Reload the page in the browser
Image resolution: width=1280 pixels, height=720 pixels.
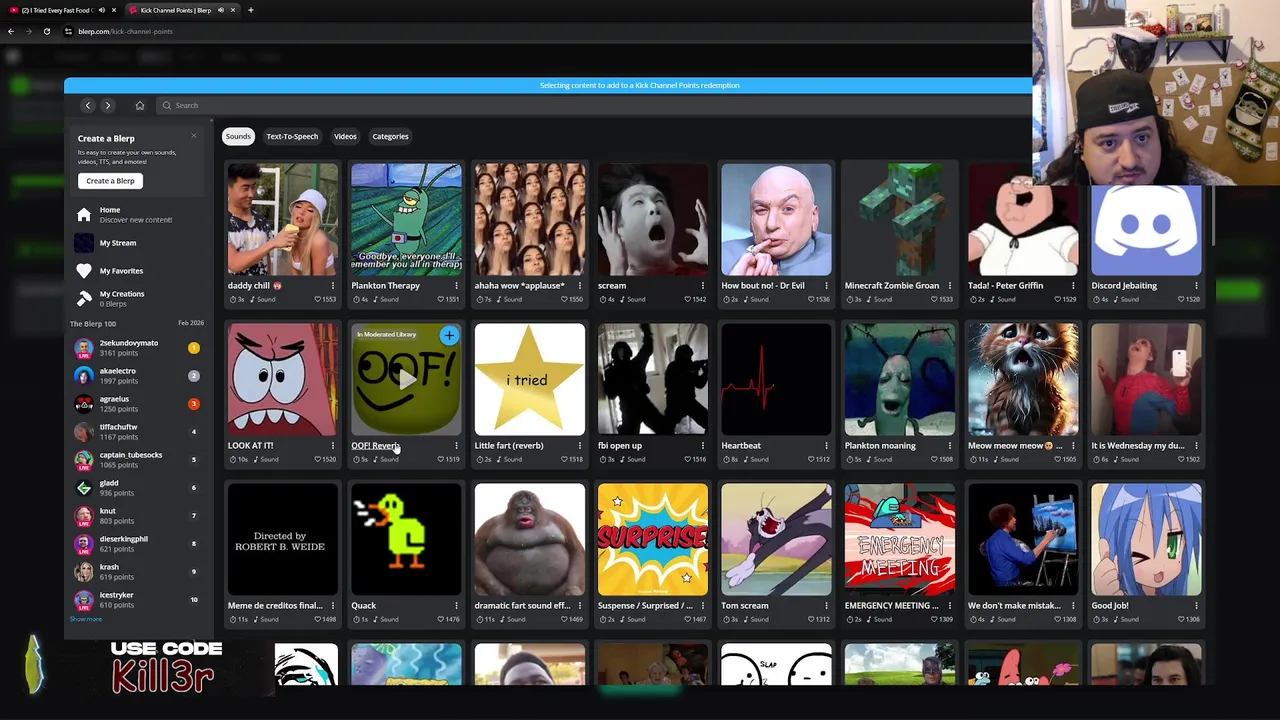pos(47,31)
